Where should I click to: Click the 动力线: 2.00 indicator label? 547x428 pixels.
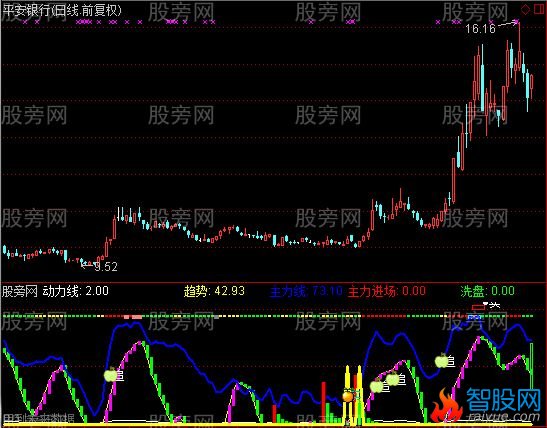(x=75, y=291)
